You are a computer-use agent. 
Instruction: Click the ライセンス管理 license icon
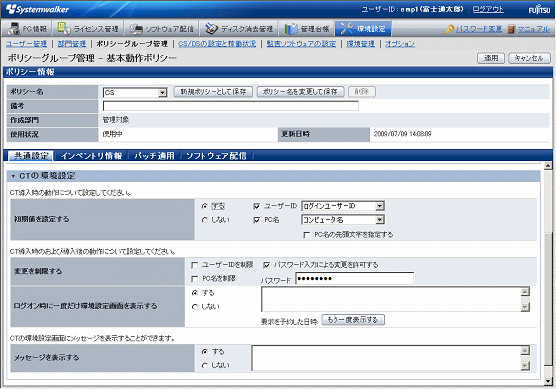point(64,28)
